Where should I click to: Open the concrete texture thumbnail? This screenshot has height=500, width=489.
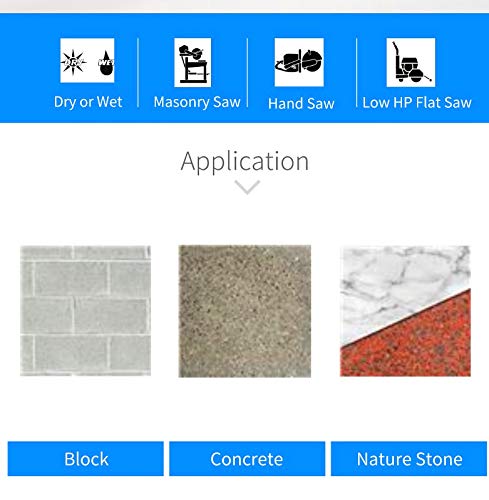(x=245, y=311)
